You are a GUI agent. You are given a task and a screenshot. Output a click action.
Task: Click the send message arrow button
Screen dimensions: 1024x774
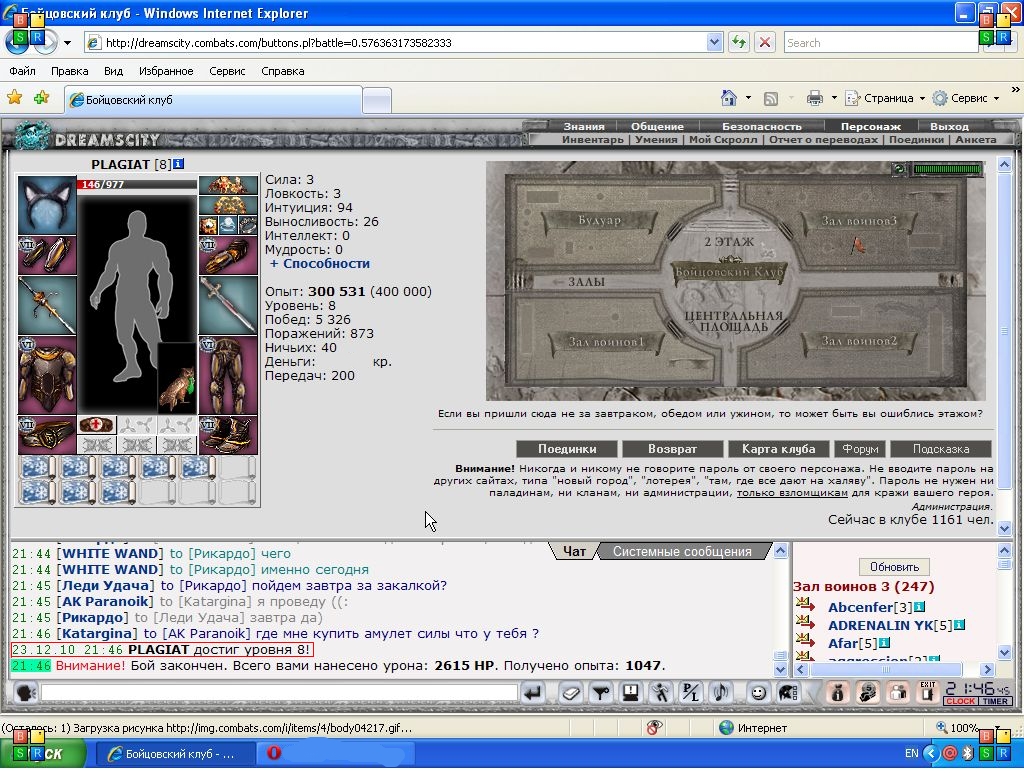click(534, 692)
